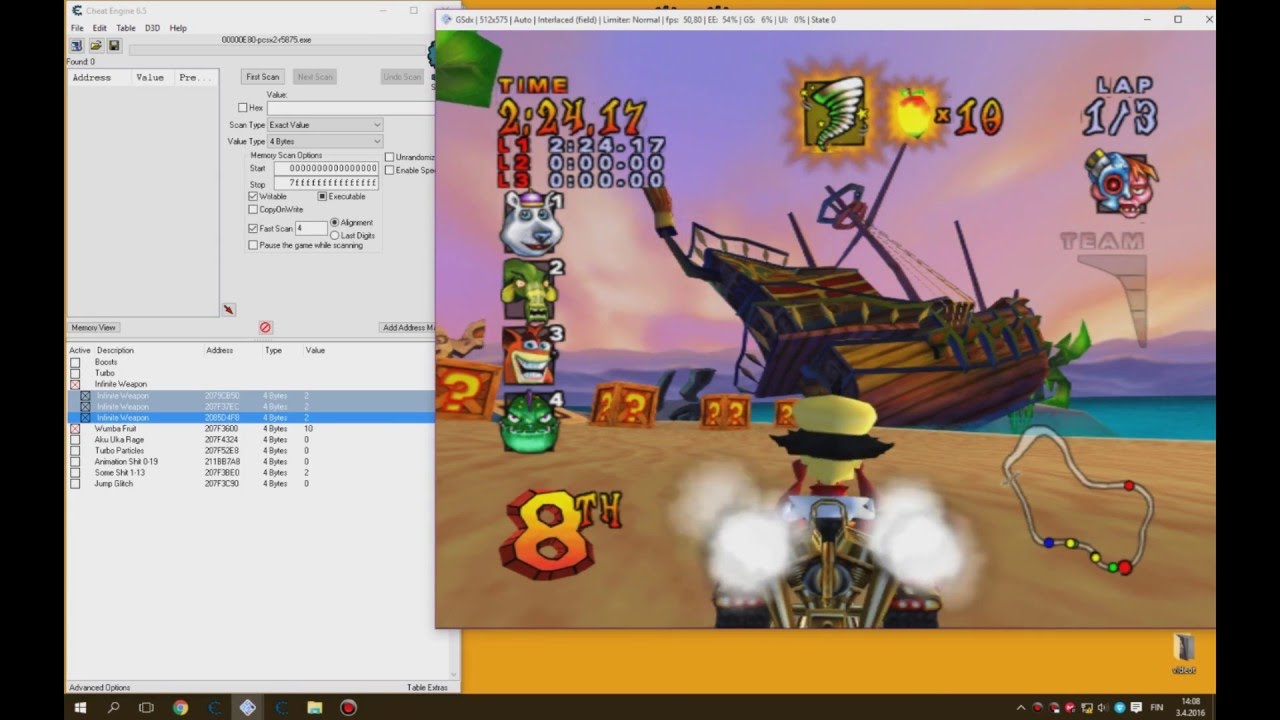This screenshot has width=1280, height=720.
Task: Click address 207F3600 in the cheat table
Action: pyautogui.click(x=221, y=429)
